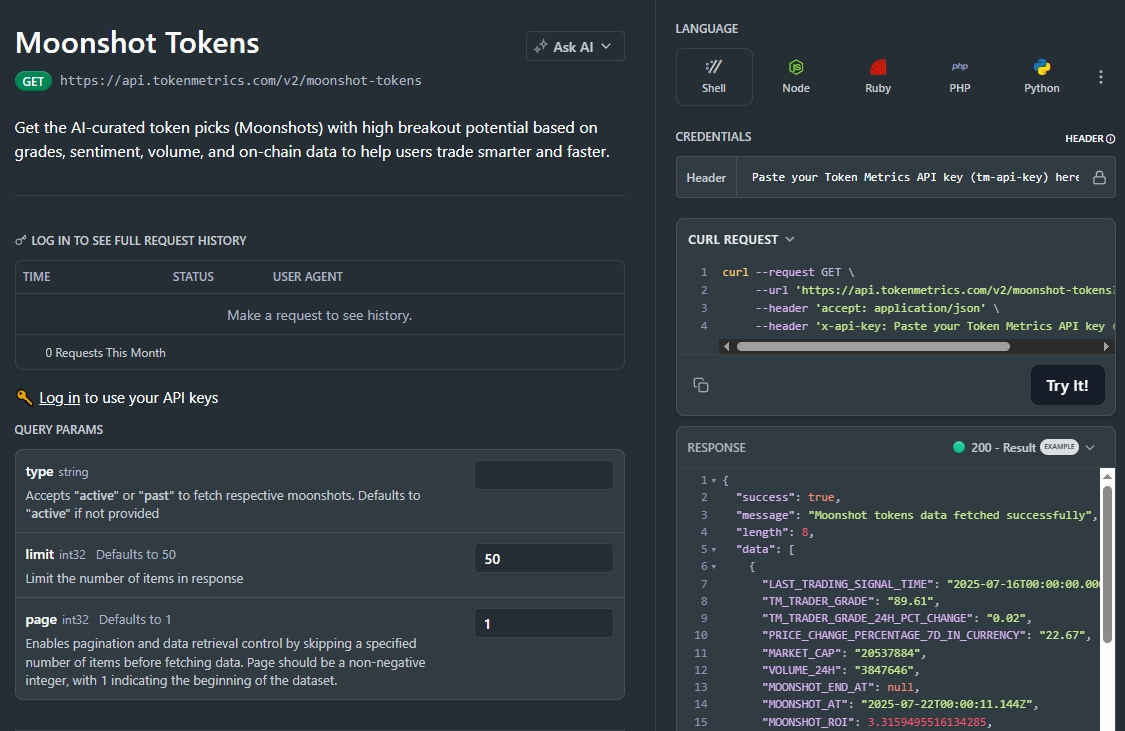
Task: Click "Make a request to see history." text
Action: (x=319, y=315)
